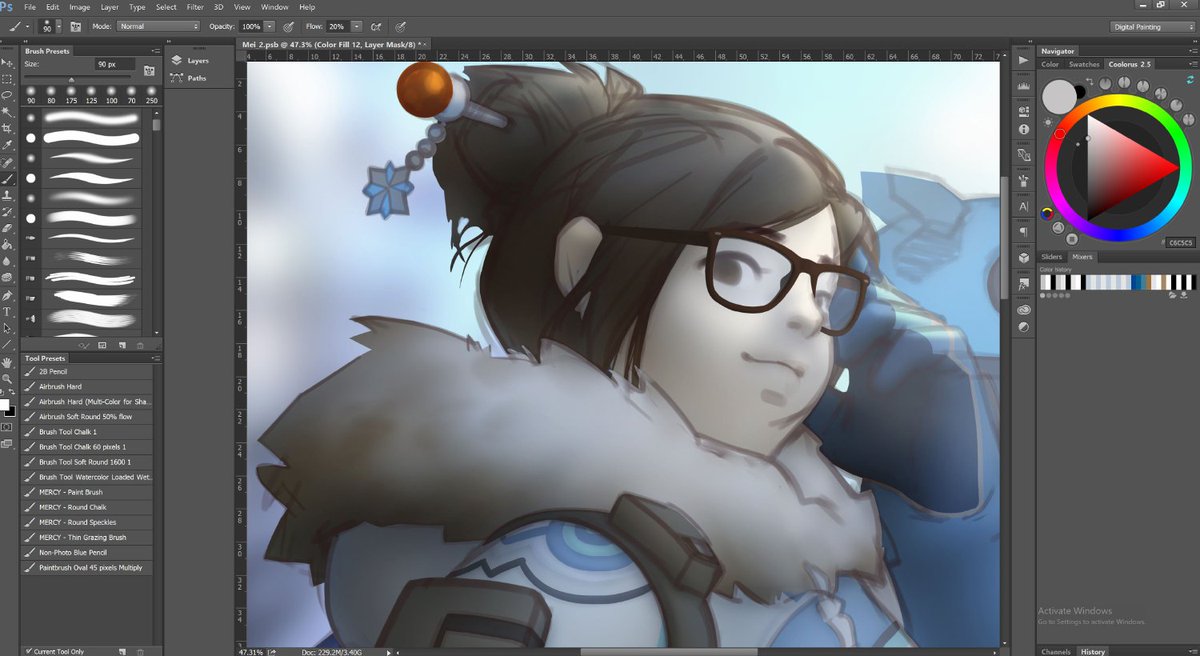Toggle pressure for opacity button
This screenshot has width=1200, height=656.
tap(288, 26)
